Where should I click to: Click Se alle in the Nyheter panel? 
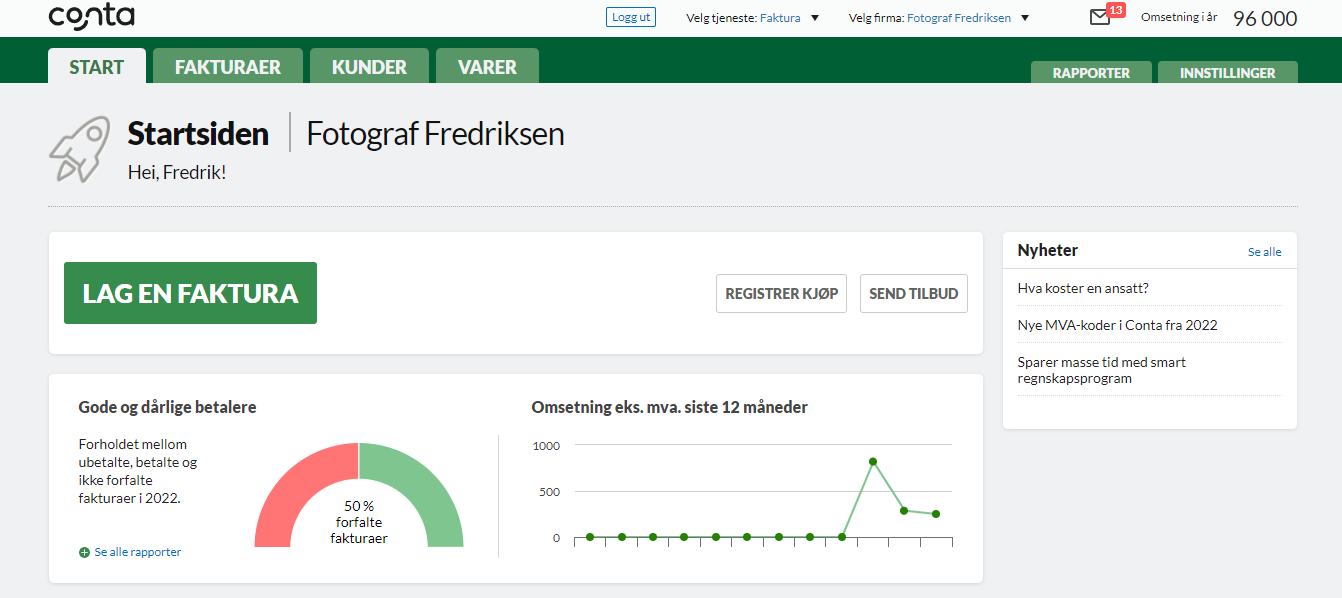click(1264, 251)
